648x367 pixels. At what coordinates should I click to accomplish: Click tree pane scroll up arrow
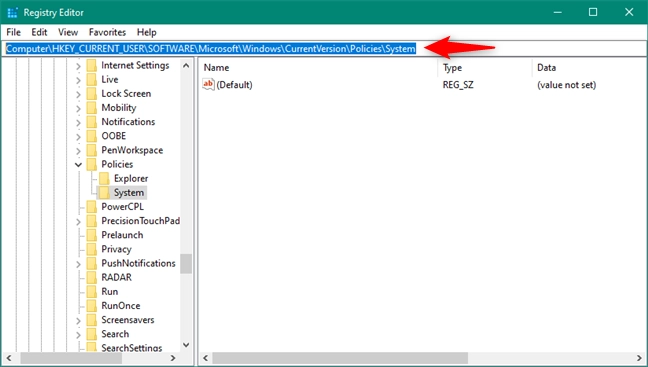[186, 65]
